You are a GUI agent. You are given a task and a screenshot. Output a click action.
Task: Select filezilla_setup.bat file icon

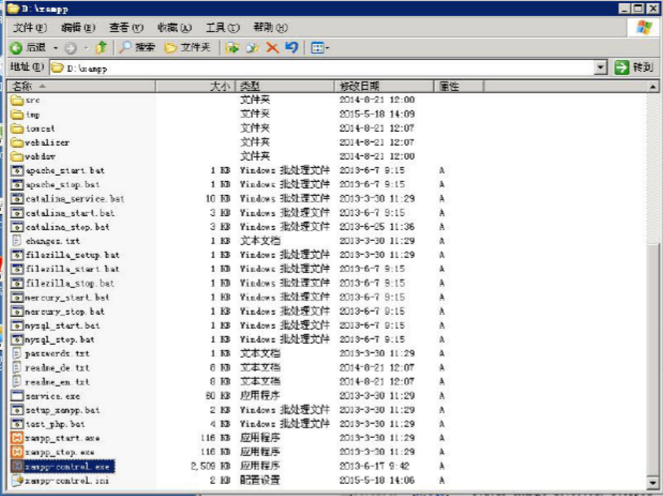(17, 255)
